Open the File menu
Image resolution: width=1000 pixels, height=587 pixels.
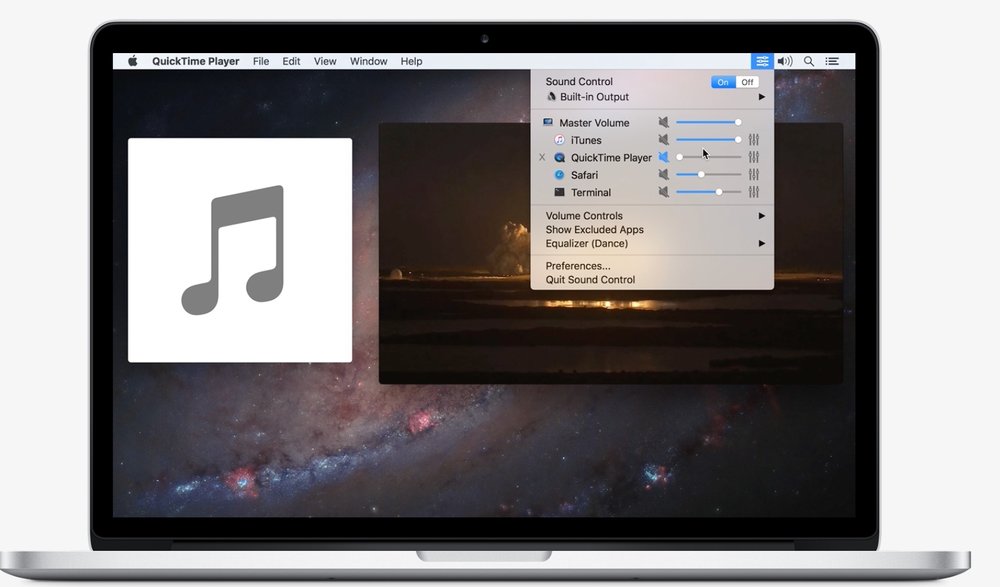(x=261, y=61)
